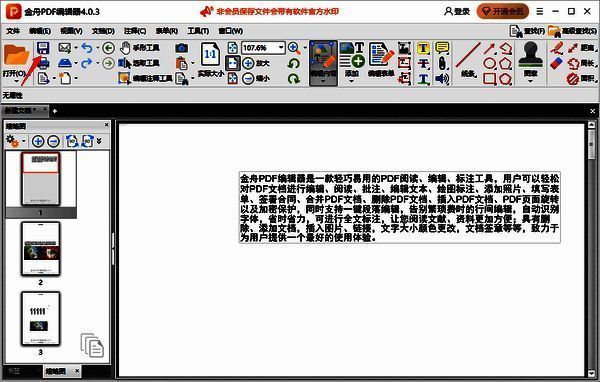The width and height of the screenshot is (600, 382).
Task: Click the Advanced Search(S) button
Action: (572, 31)
